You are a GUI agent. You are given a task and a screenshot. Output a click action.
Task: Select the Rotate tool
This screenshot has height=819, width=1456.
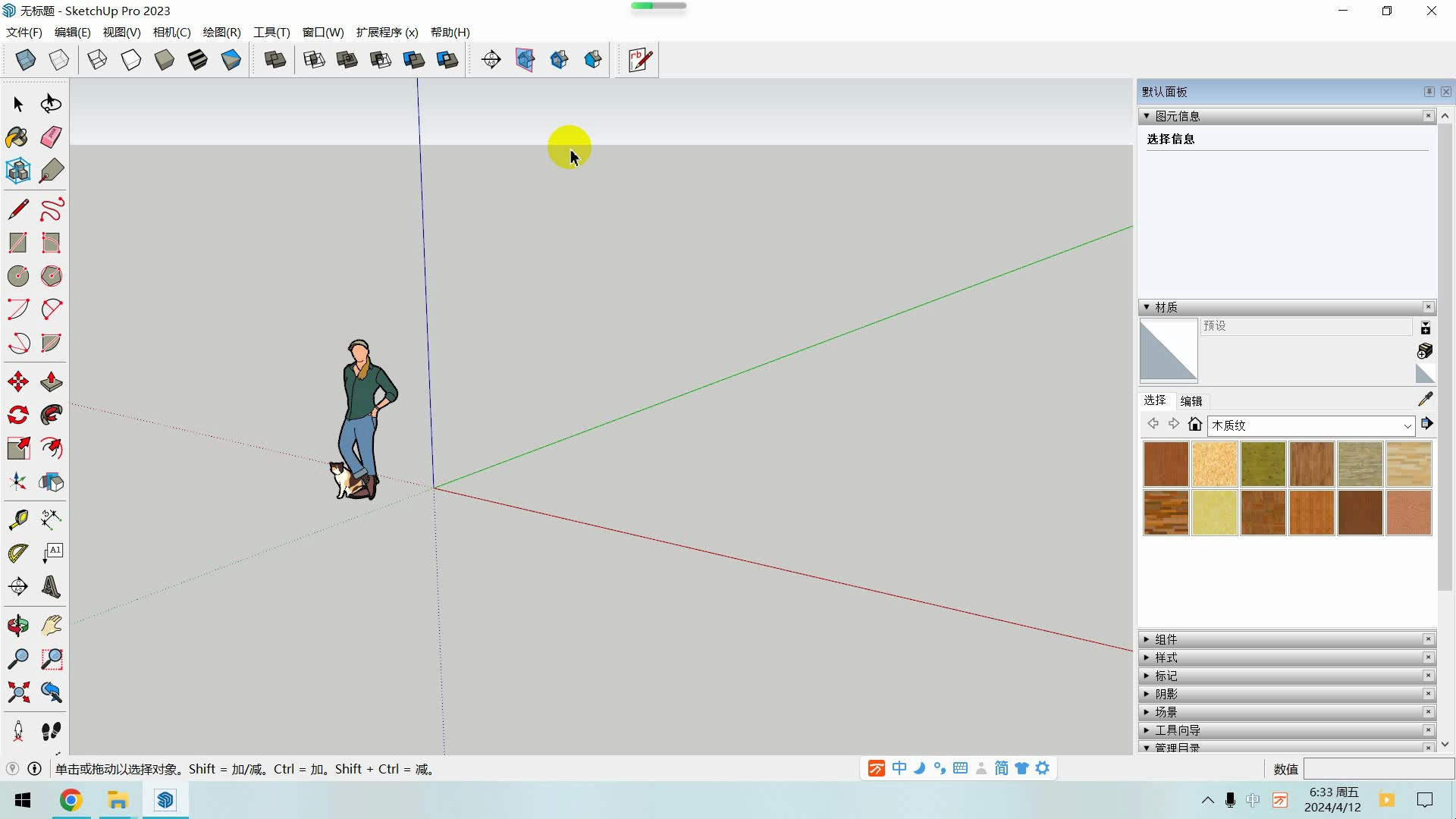point(17,415)
